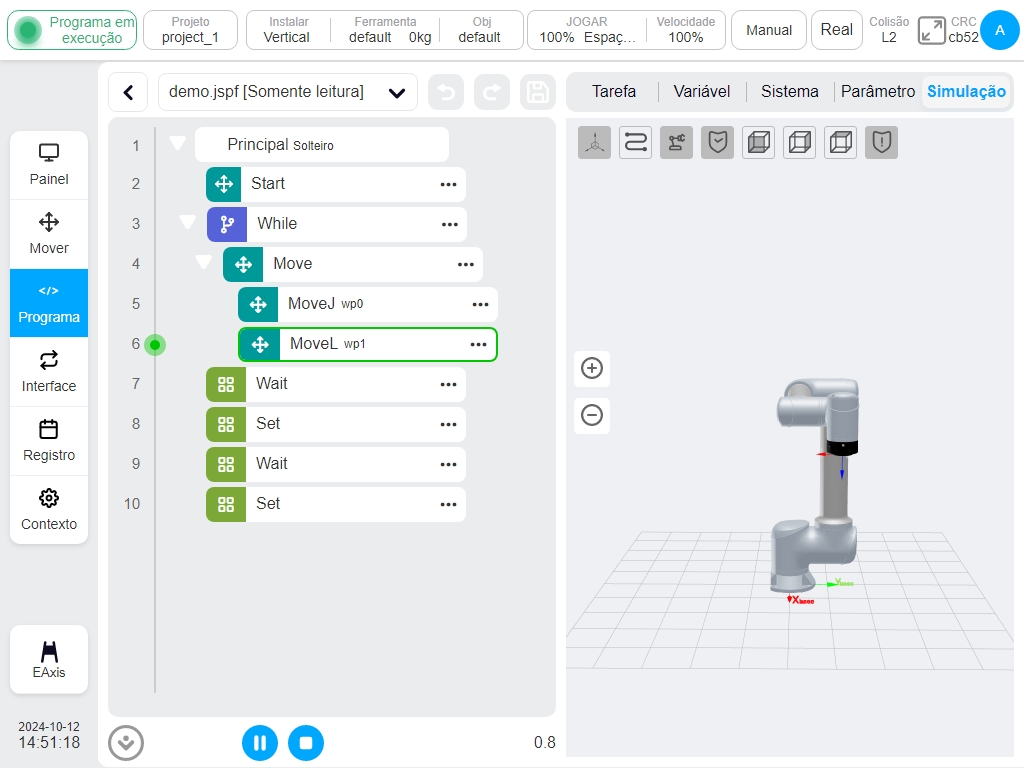The image size is (1024, 768).
Task: Click the round down-chevron button at bottom
Action: point(126,743)
